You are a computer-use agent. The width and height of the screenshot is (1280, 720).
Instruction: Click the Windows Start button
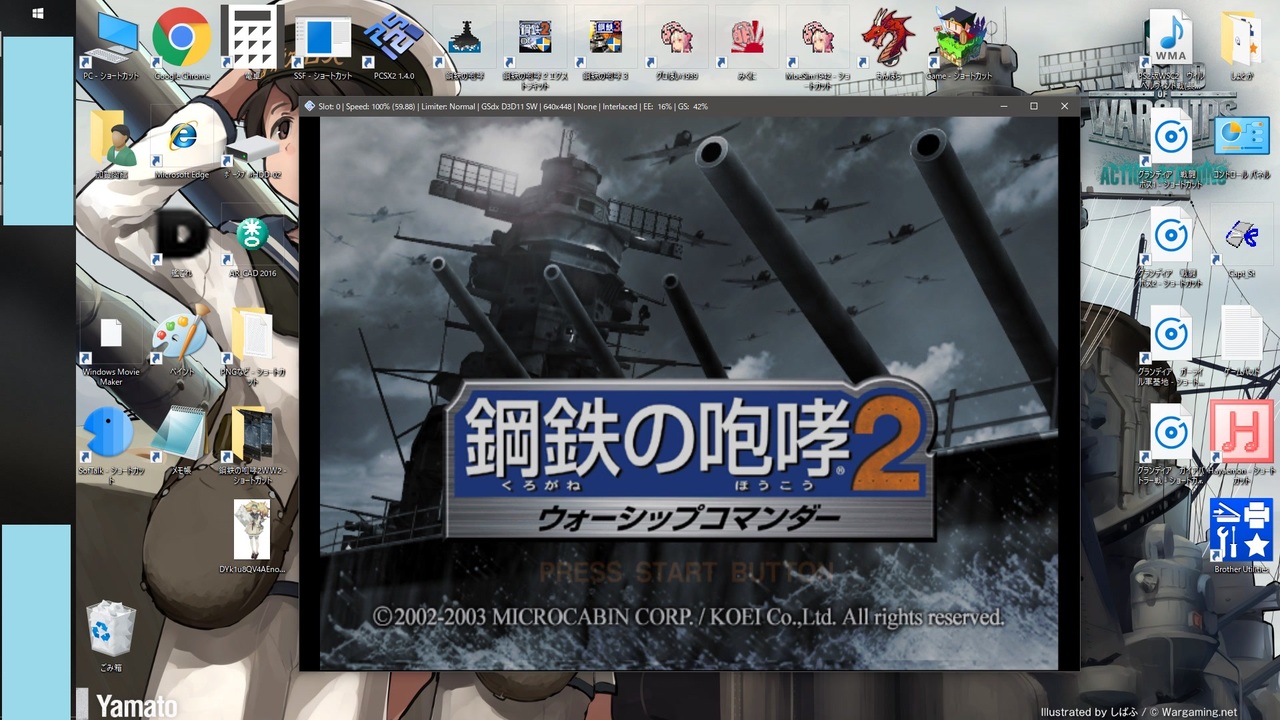[x=37, y=14]
